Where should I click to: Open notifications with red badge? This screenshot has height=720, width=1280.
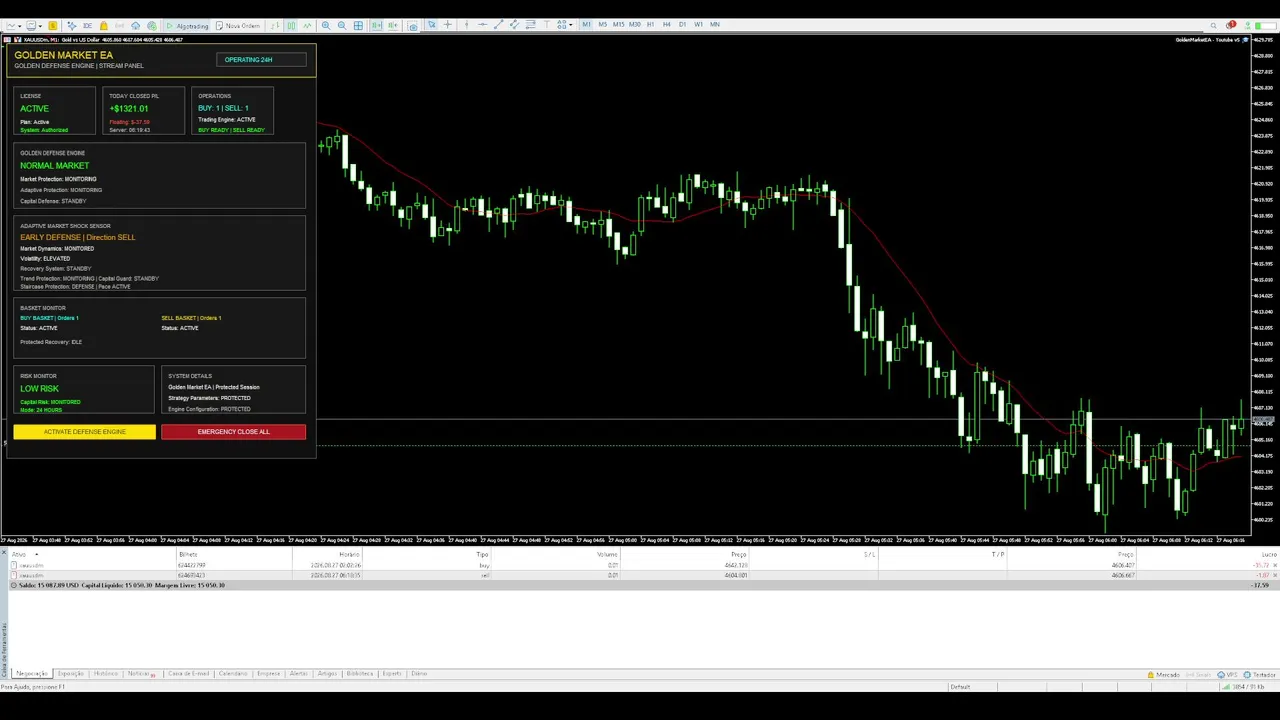[x=1231, y=25]
